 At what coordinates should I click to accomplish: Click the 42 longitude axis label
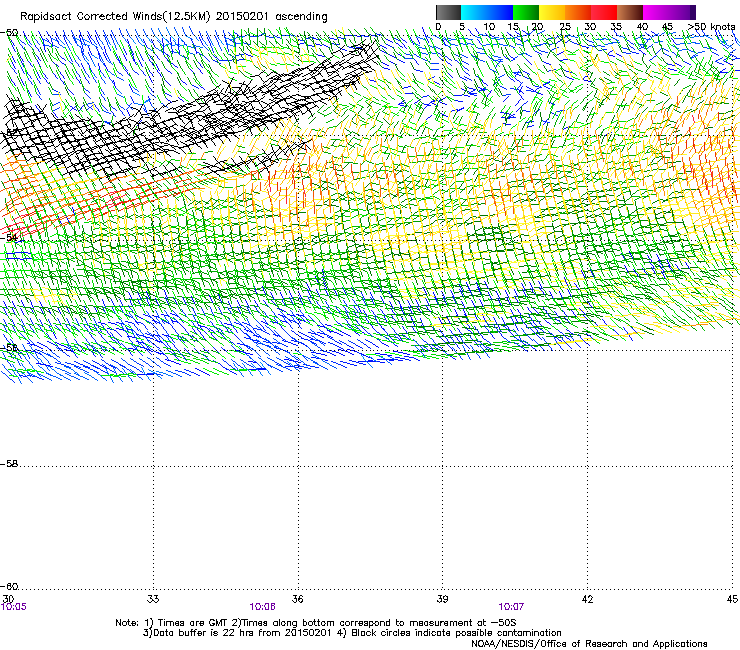(587, 599)
